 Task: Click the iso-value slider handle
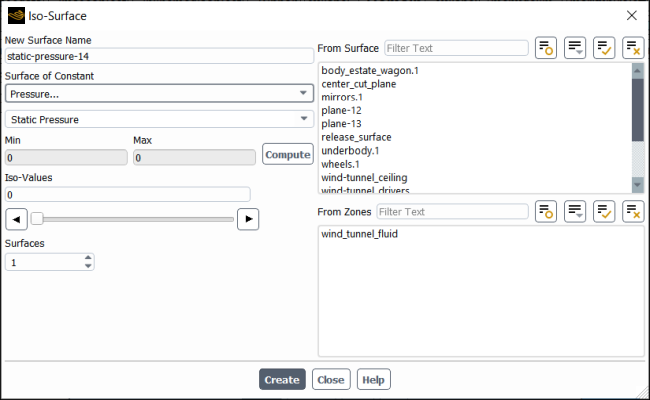[37, 218]
